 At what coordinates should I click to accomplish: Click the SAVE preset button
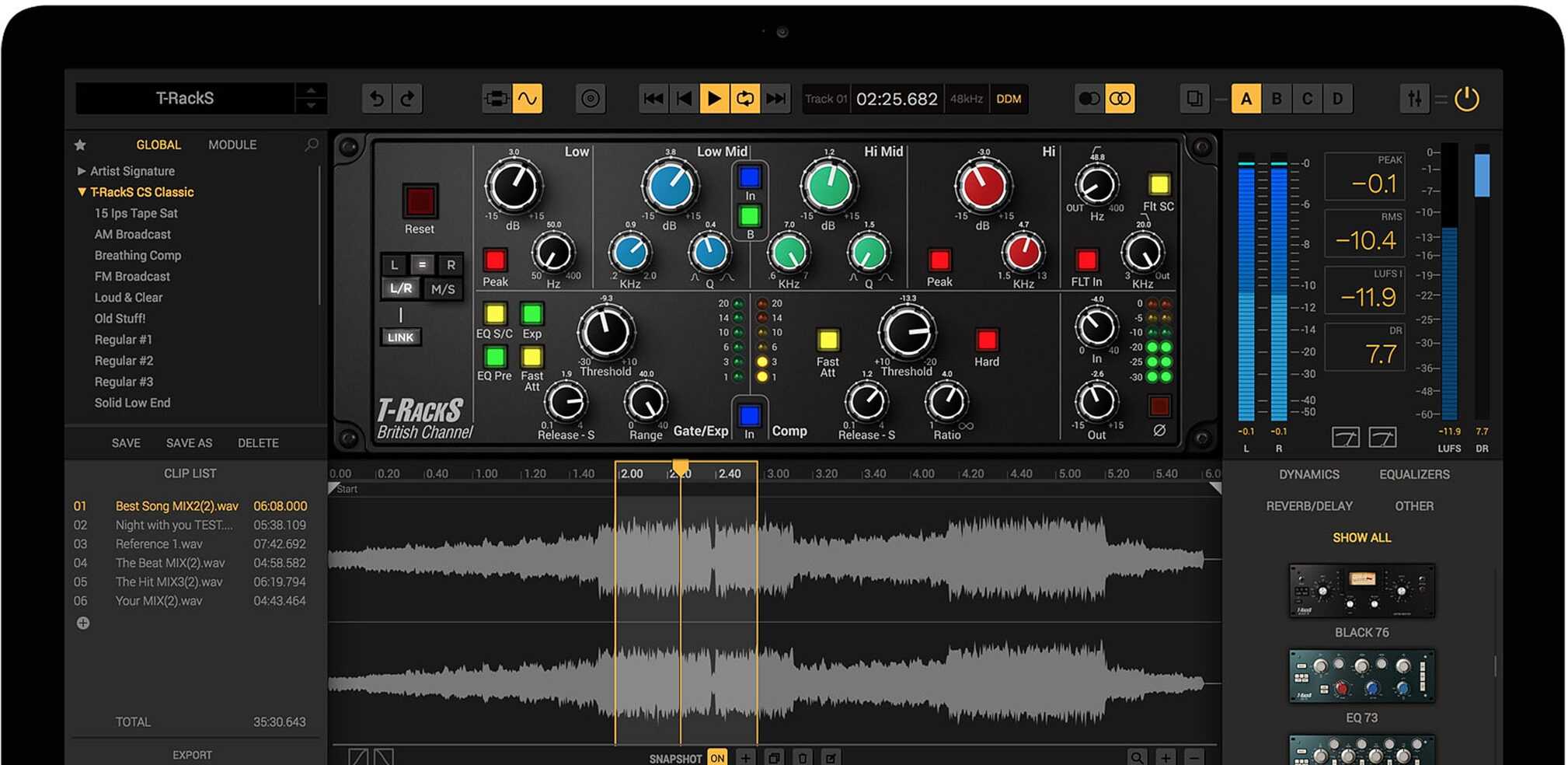126,443
